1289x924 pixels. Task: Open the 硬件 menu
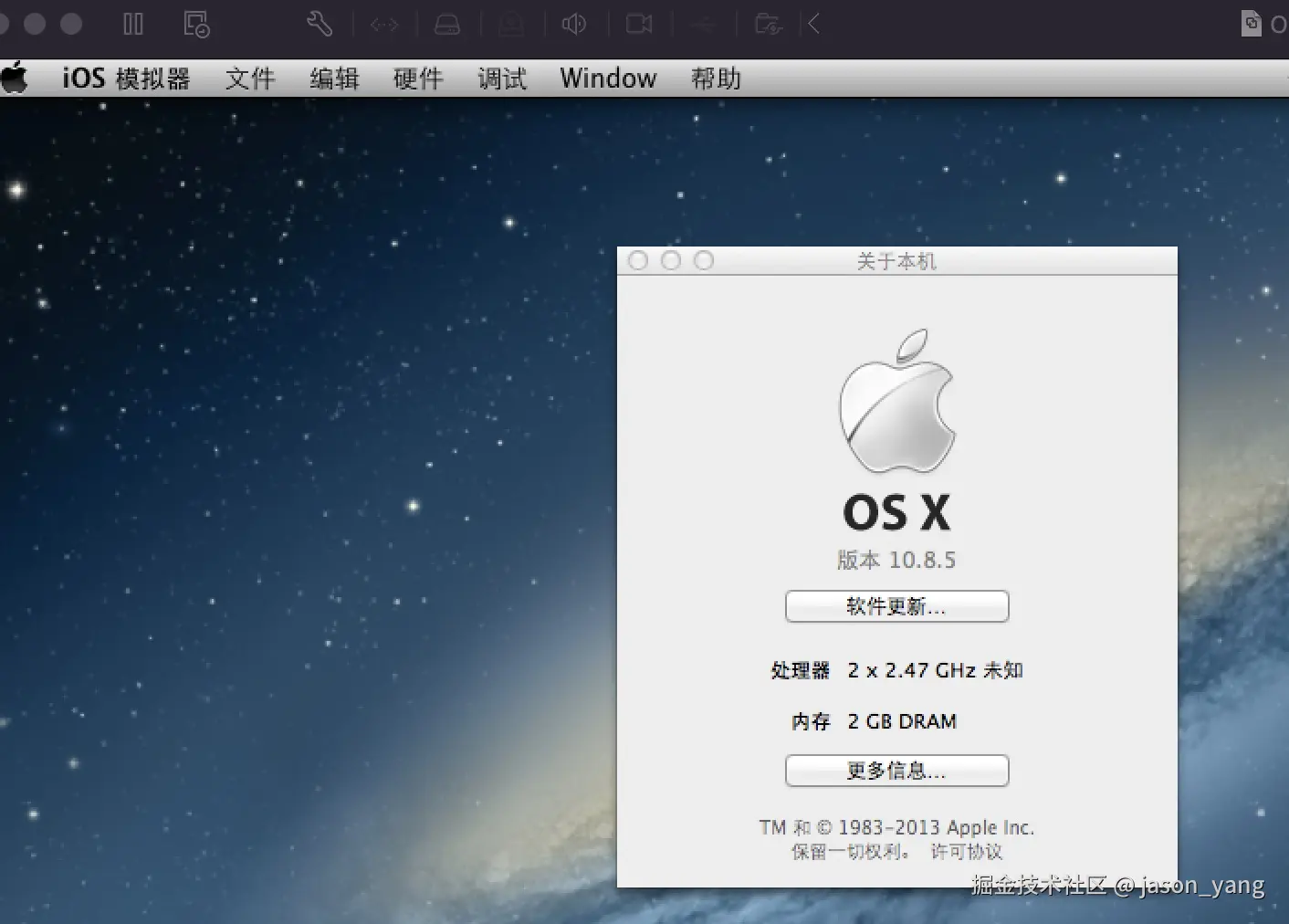(x=418, y=79)
